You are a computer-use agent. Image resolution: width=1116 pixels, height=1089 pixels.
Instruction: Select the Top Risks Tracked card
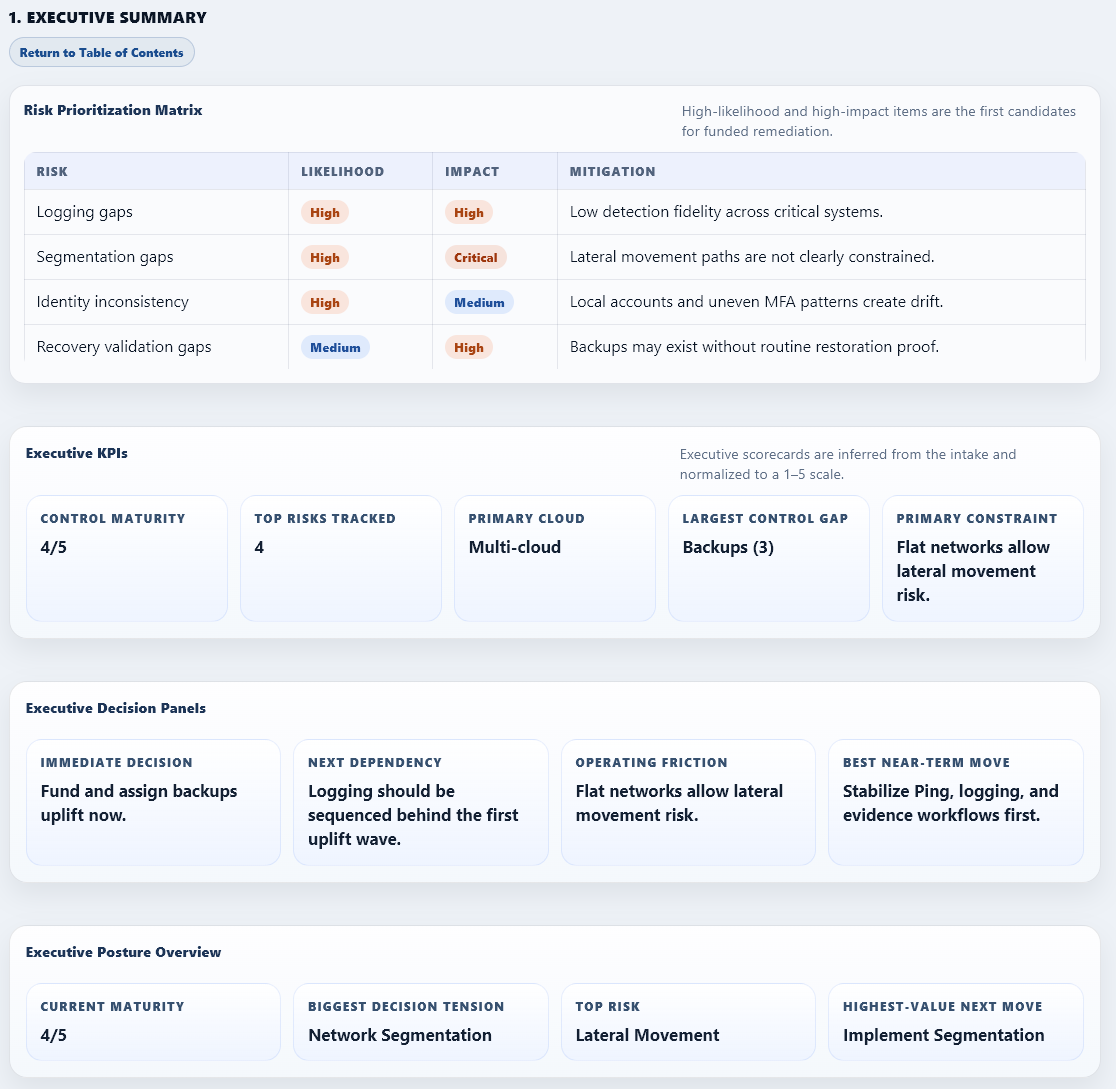coord(340,557)
